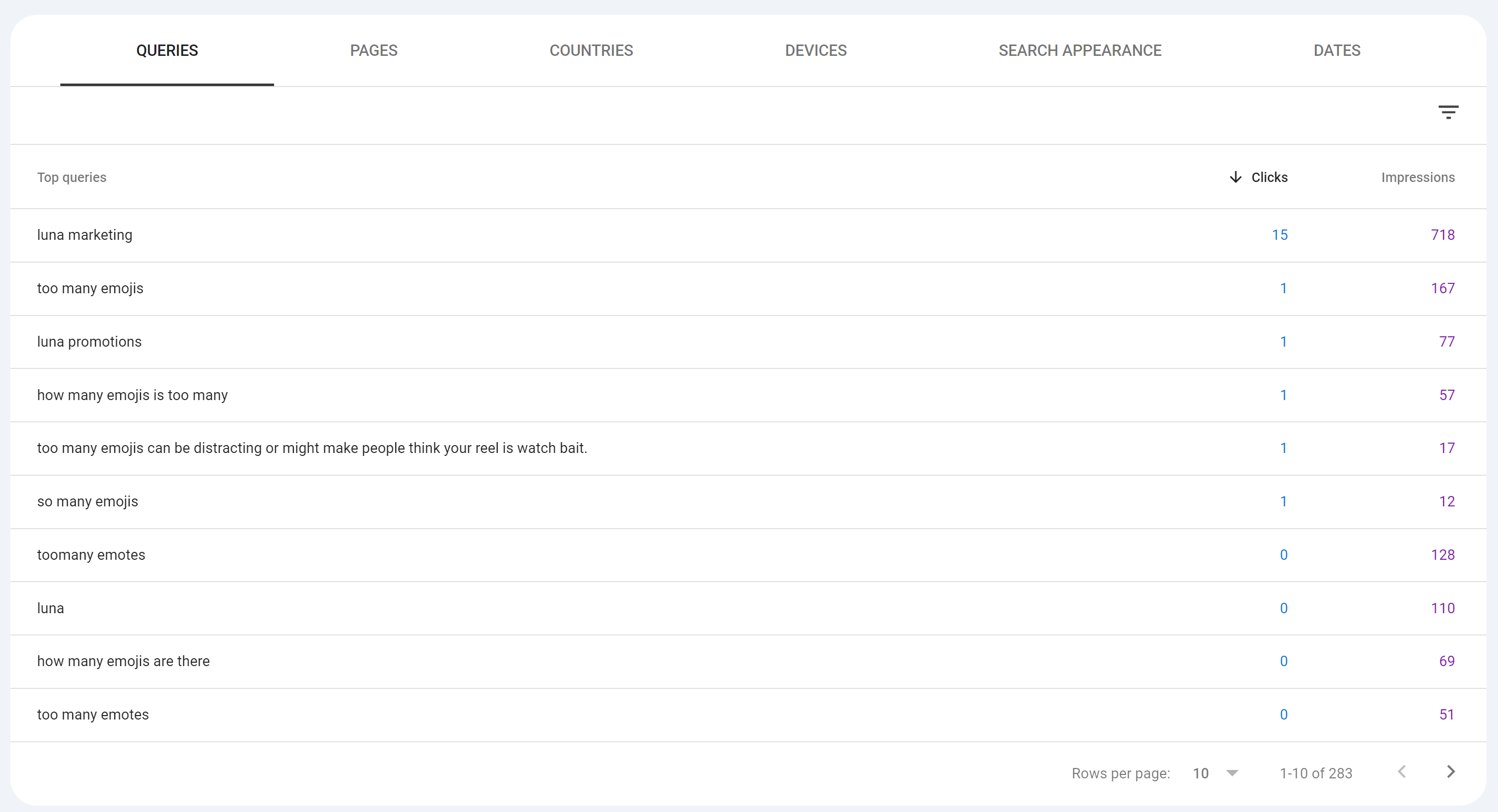
Task: Switch to the PAGES tab
Action: coord(373,50)
